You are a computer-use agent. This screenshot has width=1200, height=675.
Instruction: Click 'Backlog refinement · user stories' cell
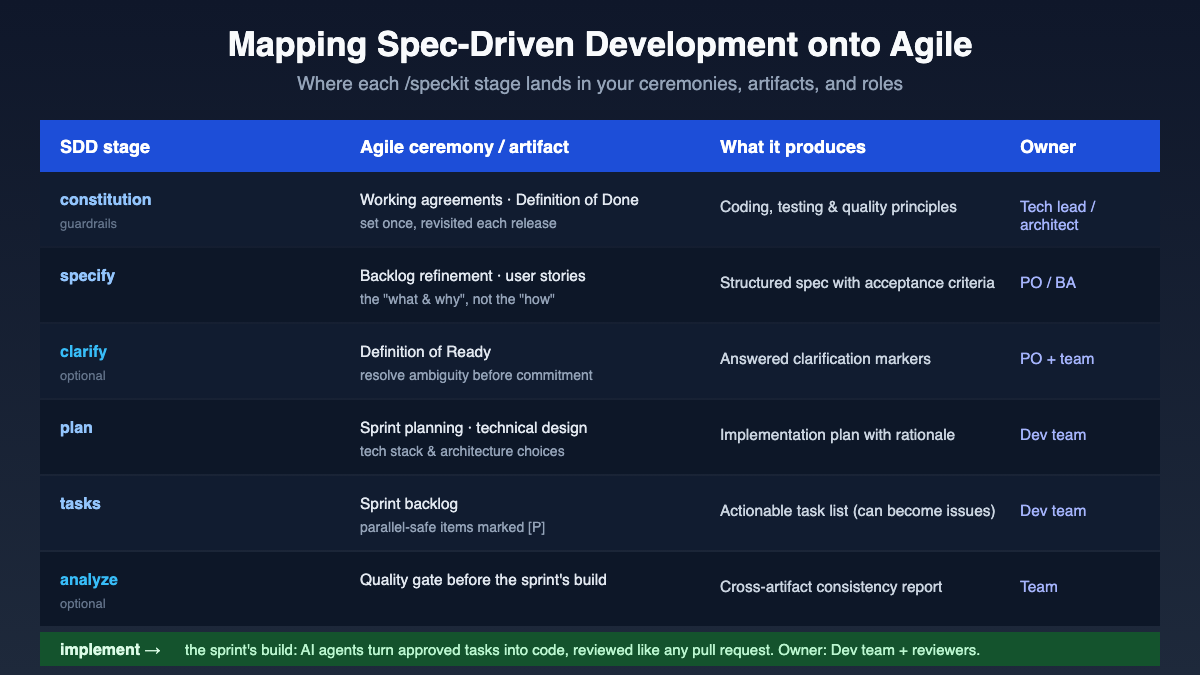(x=473, y=276)
